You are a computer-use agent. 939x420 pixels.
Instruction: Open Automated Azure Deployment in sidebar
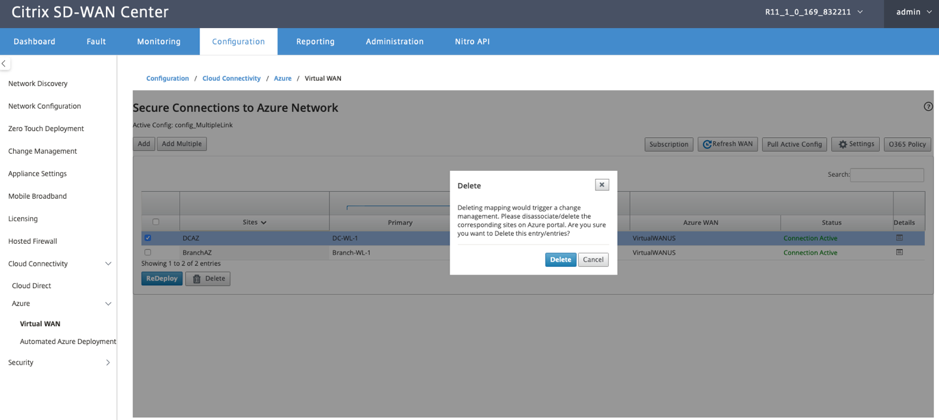click(x=68, y=342)
